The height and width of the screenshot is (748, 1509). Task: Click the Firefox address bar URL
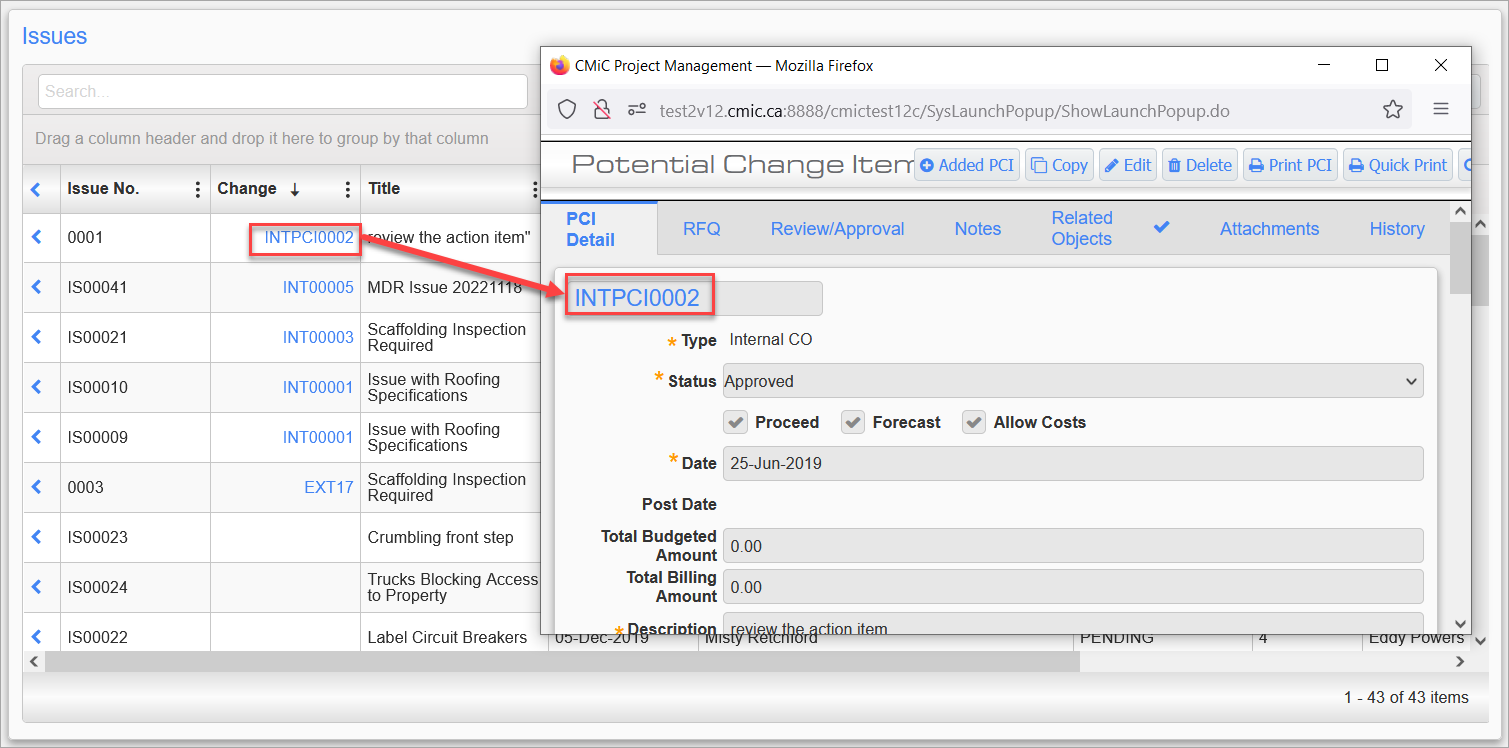coord(944,110)
